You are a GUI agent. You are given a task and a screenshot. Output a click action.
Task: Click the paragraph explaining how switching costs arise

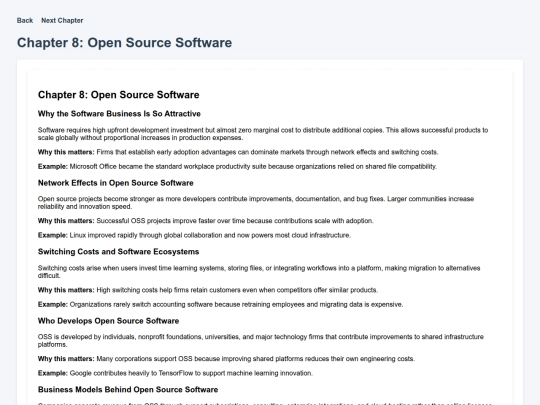point(259,272)
